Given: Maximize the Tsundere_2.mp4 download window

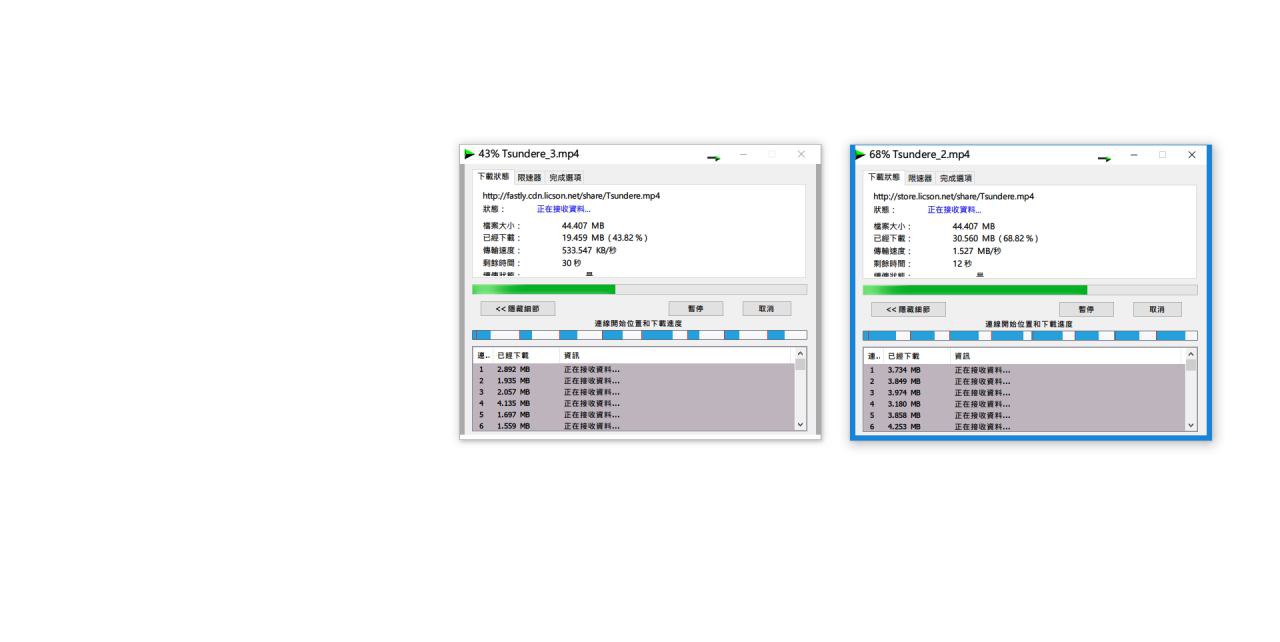Looking at the screenshot, I should click(x=1162, y=155).
